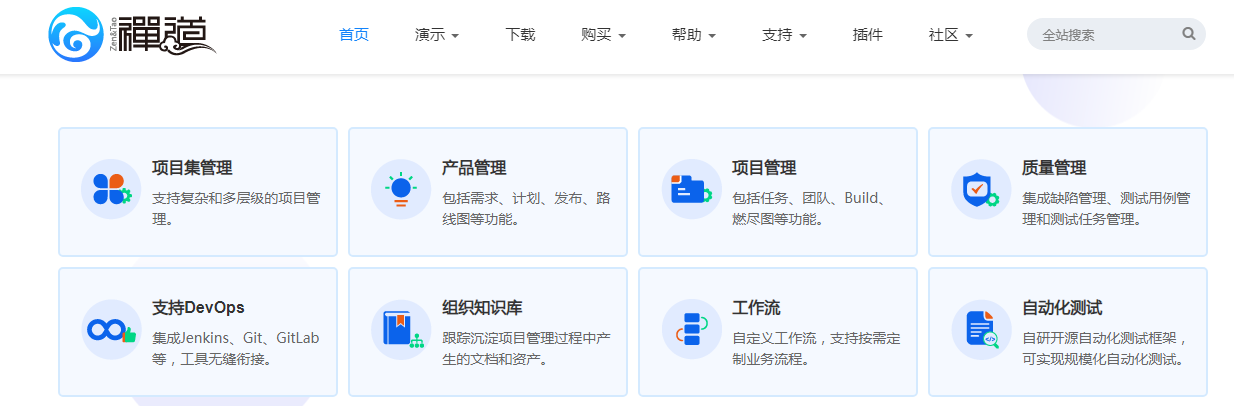The width and height of the screenshot is (1234, 406).
Task: Click the 产品管理 lightbulb icon
Action: pyautogui.click(x=401, y=189)
